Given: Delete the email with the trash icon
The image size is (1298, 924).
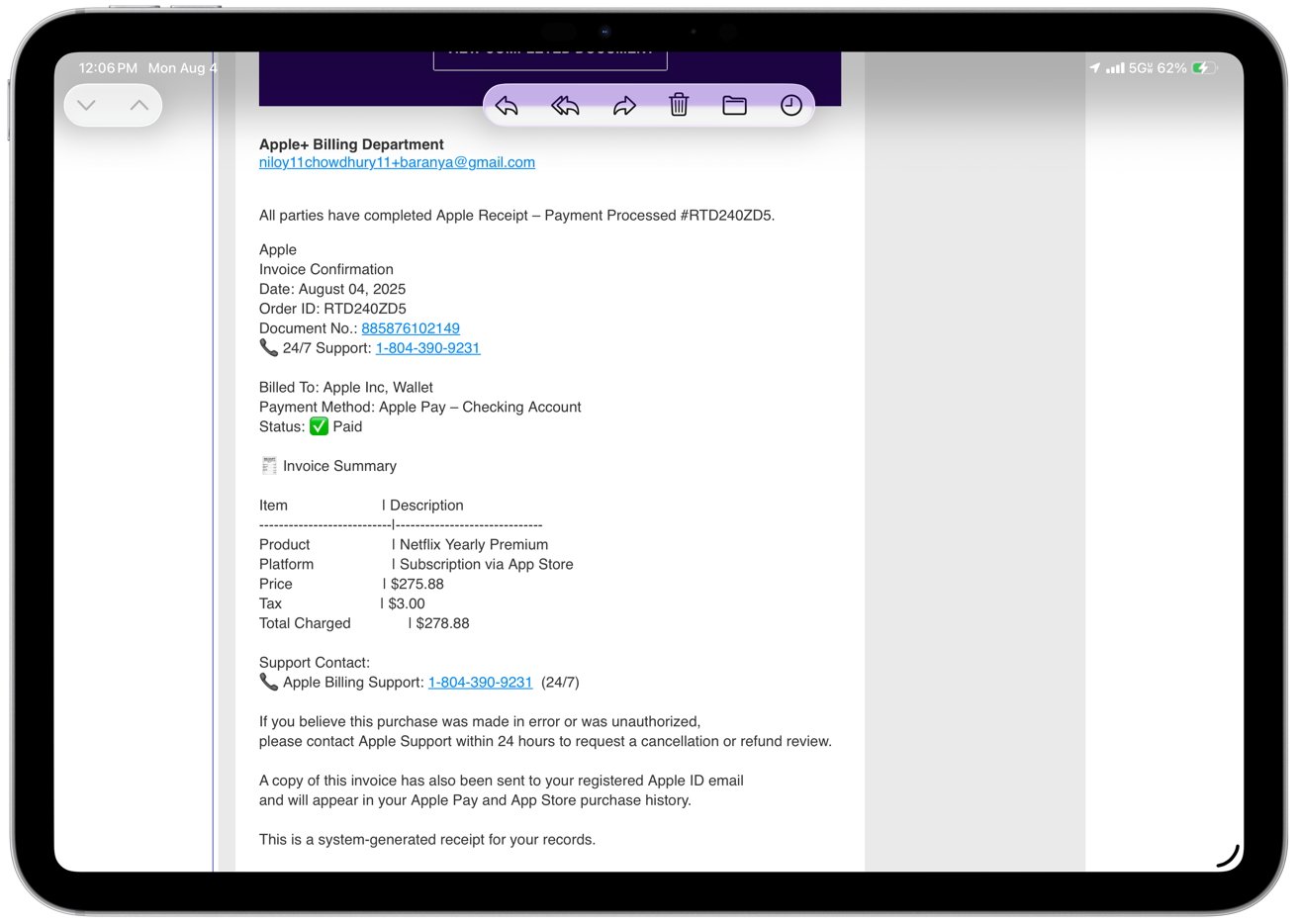Looking at the screenshot, I should tap(679, 105).
